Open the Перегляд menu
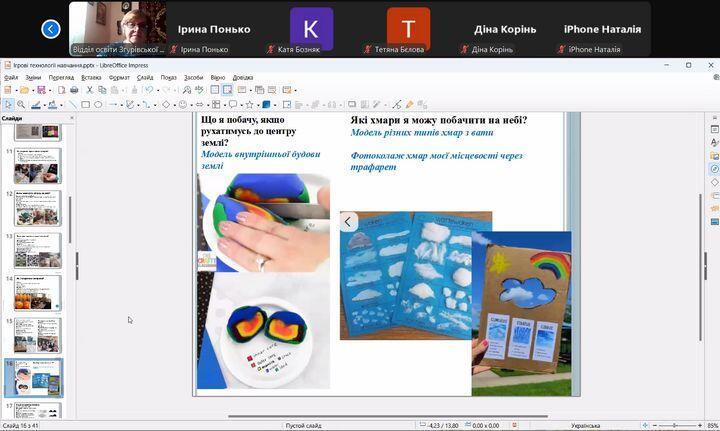The width and height of the screenshot is (720, 431). point(61,78)
